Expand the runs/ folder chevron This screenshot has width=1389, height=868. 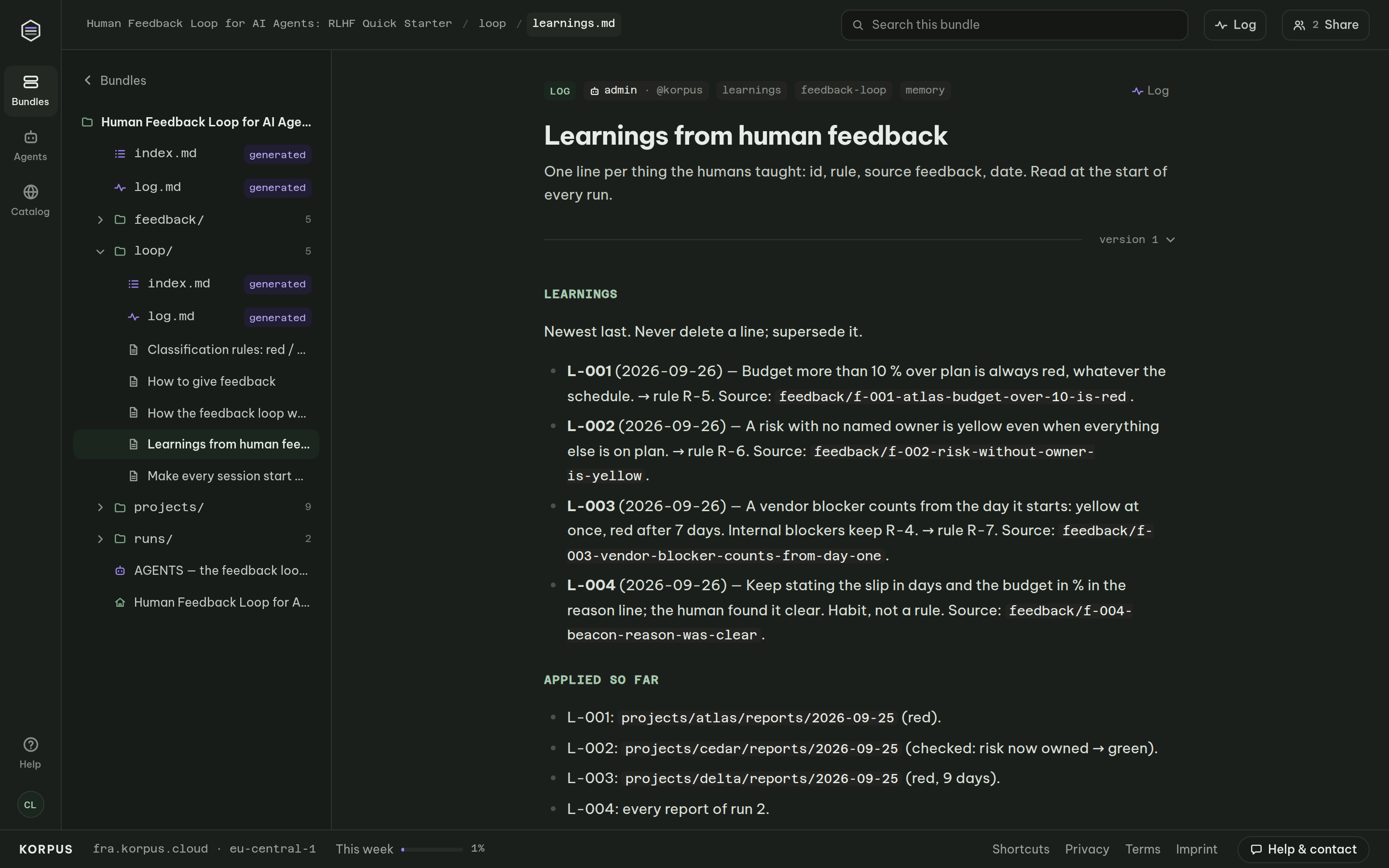(100, 539)
